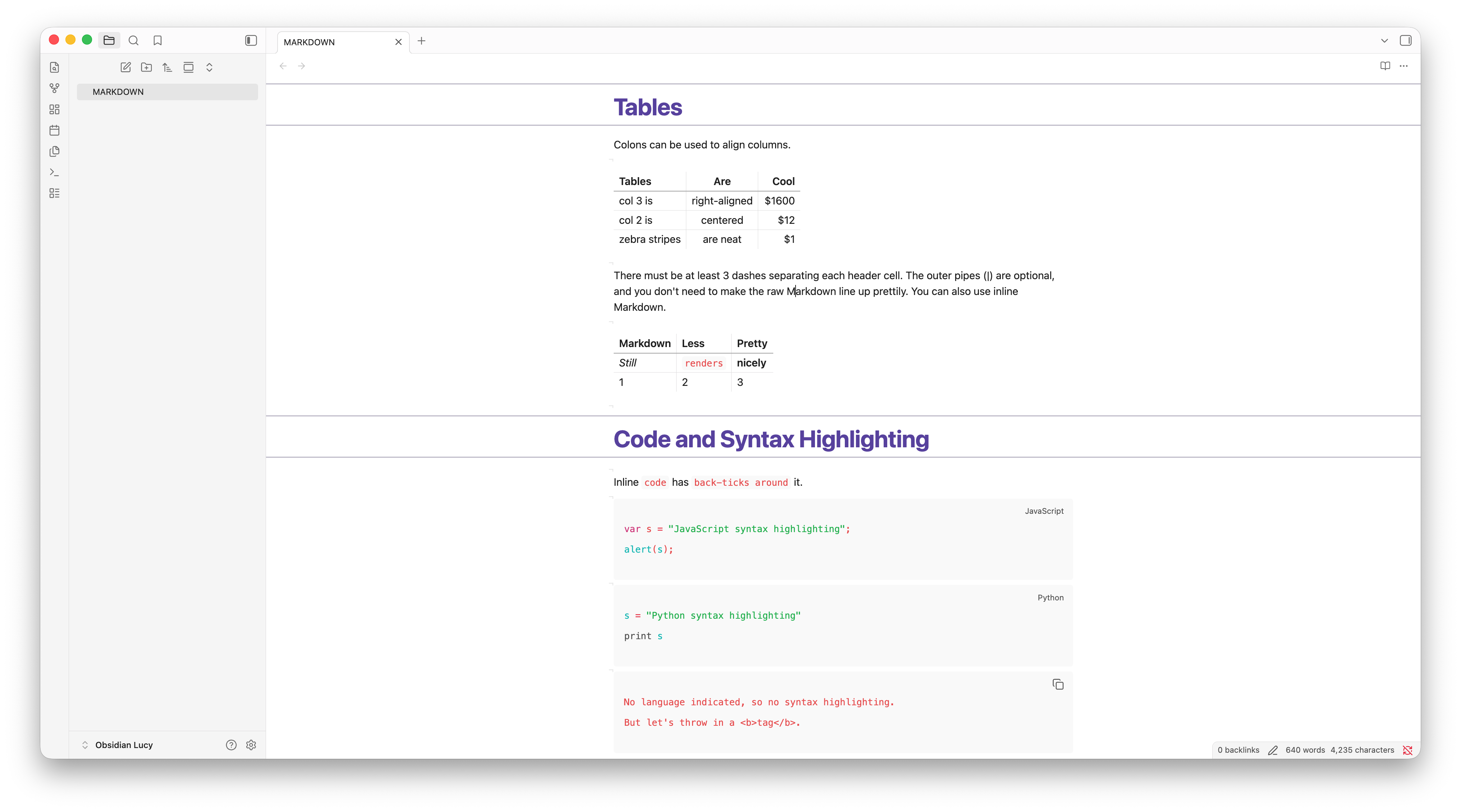The width and height of the screenshot is (1461, 812).
Task: Click the Pretty column header
Action: pyautogui.click(x=752, y=343)
